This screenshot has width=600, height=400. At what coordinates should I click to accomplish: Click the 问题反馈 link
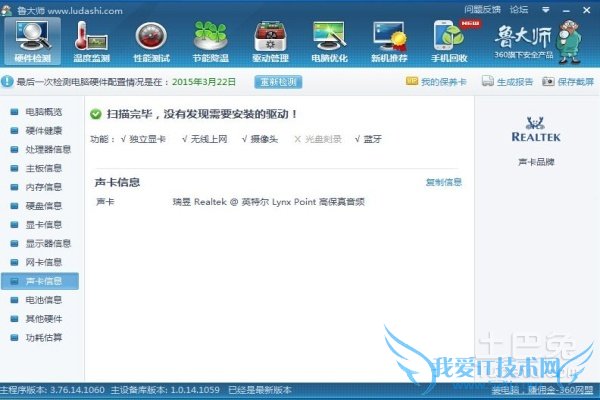(x=483, y=10)
